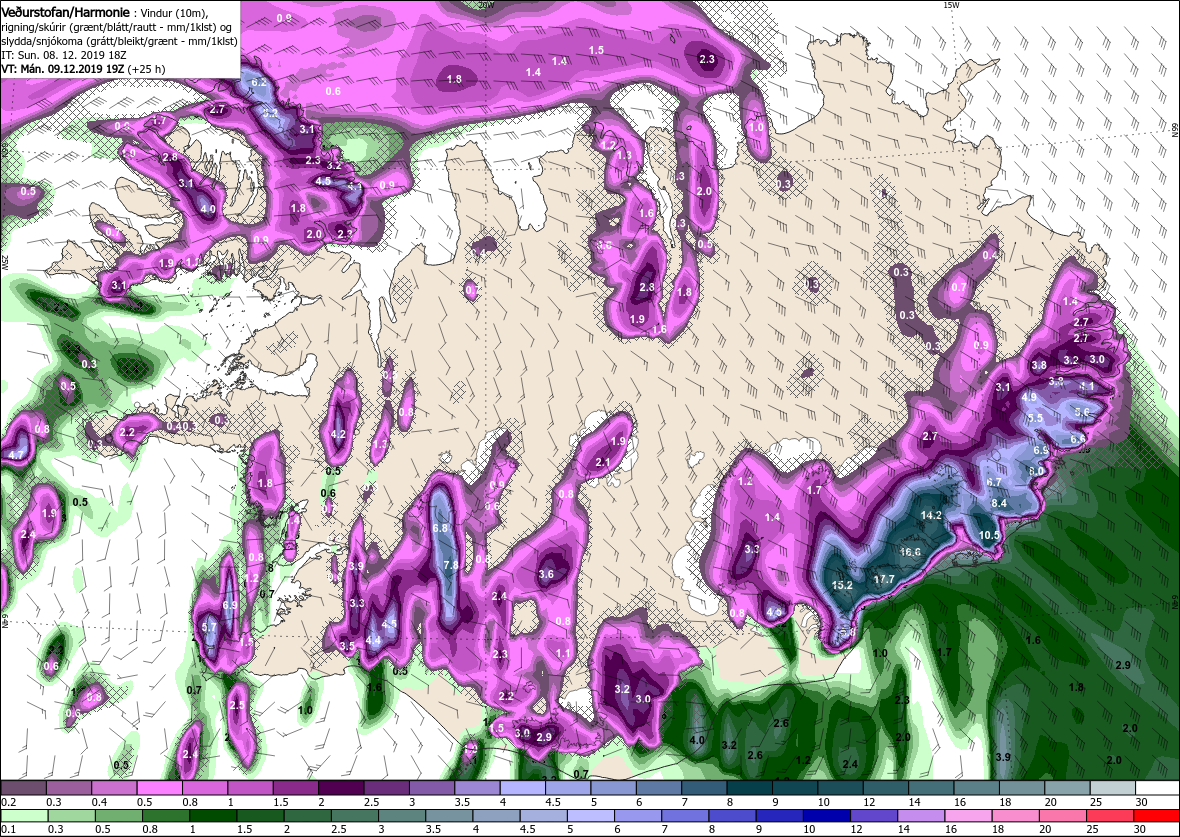This screenshot has height=837, width=1180.
Task: Click the 10.5 precipitation value
Action: click(989, 535)
